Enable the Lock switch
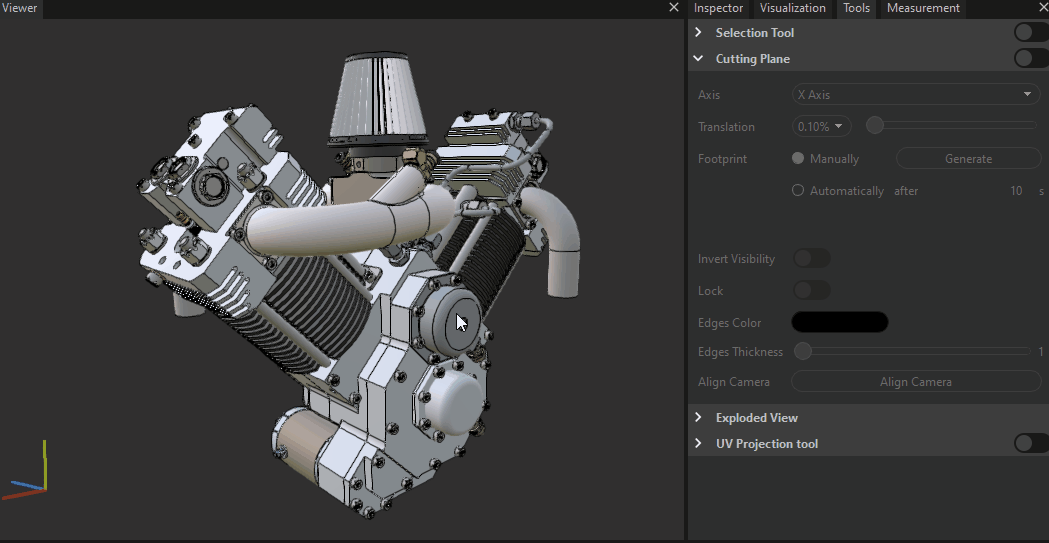The height and width of the screenshot is (543, 1049). pos(811,291)
